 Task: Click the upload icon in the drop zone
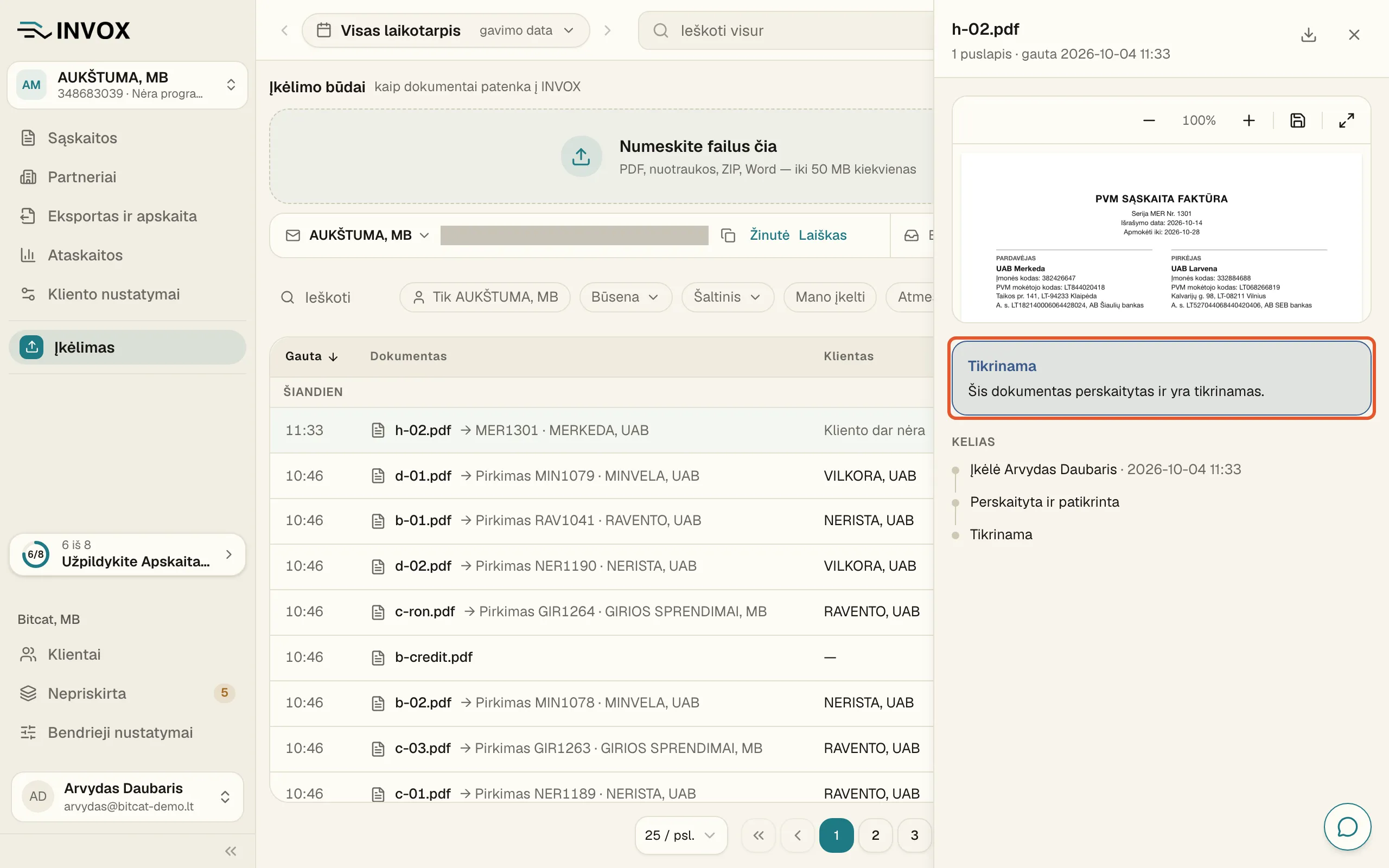(581, 156)
